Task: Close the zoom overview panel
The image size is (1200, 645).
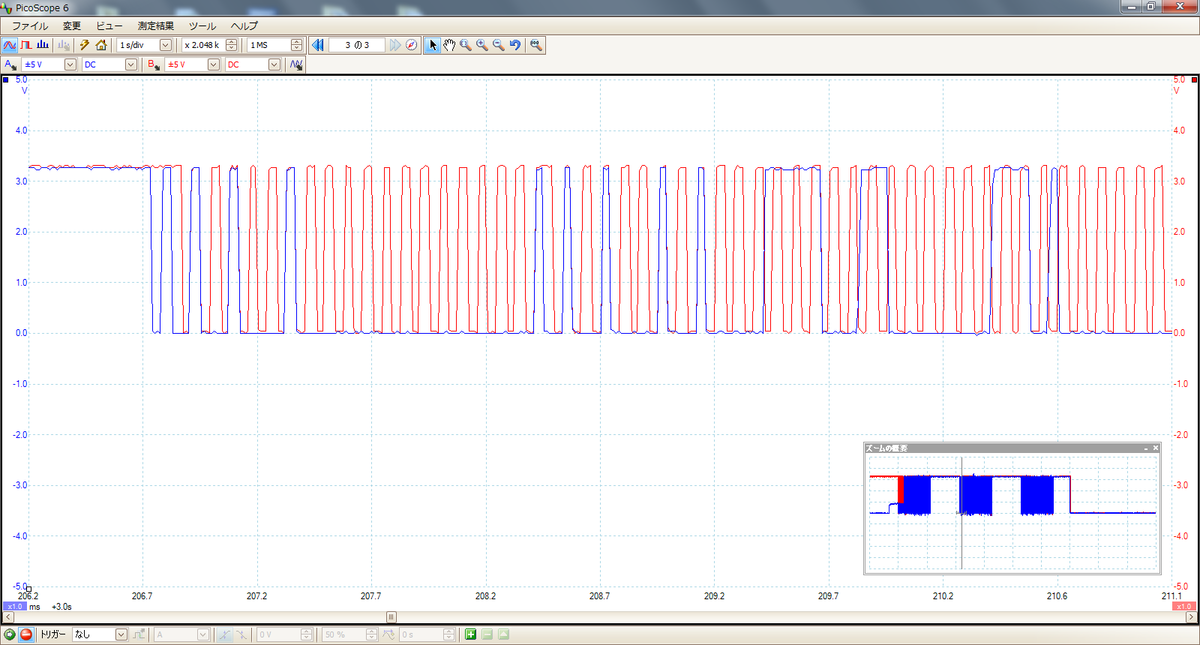Action: (1154, 447)
